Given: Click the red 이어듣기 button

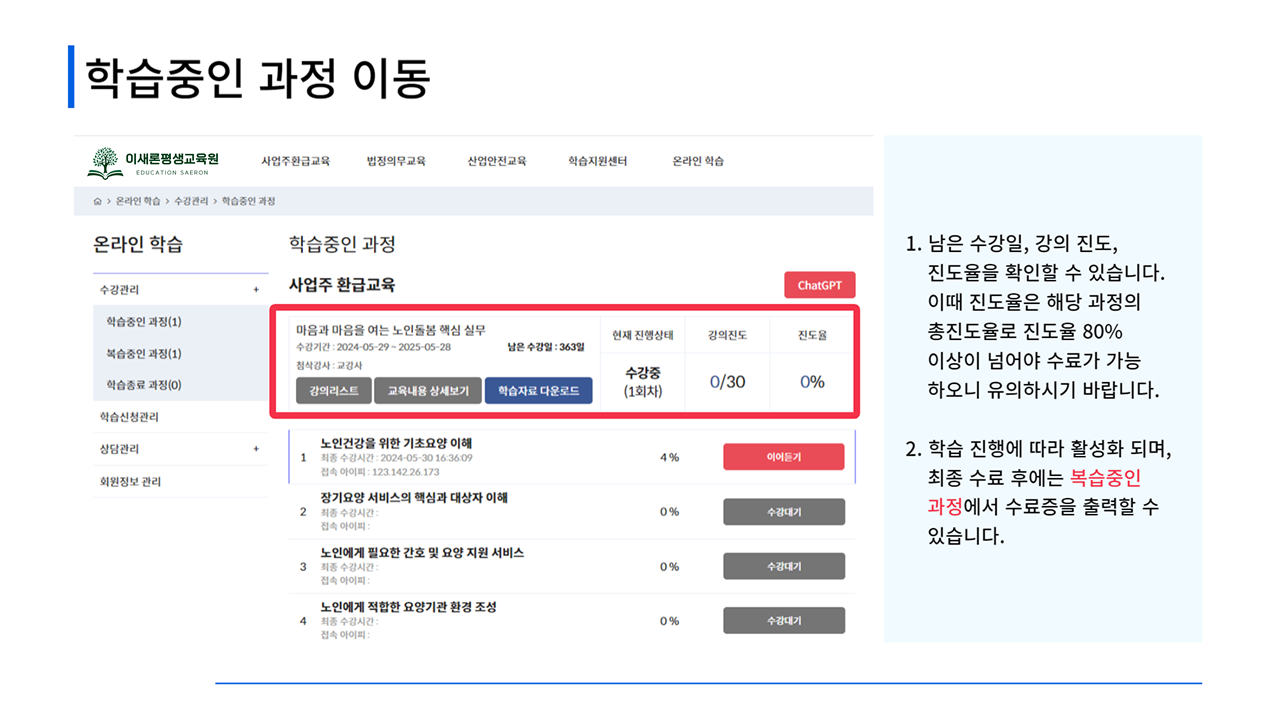Looking at the screenshot, I should (783, 457).
